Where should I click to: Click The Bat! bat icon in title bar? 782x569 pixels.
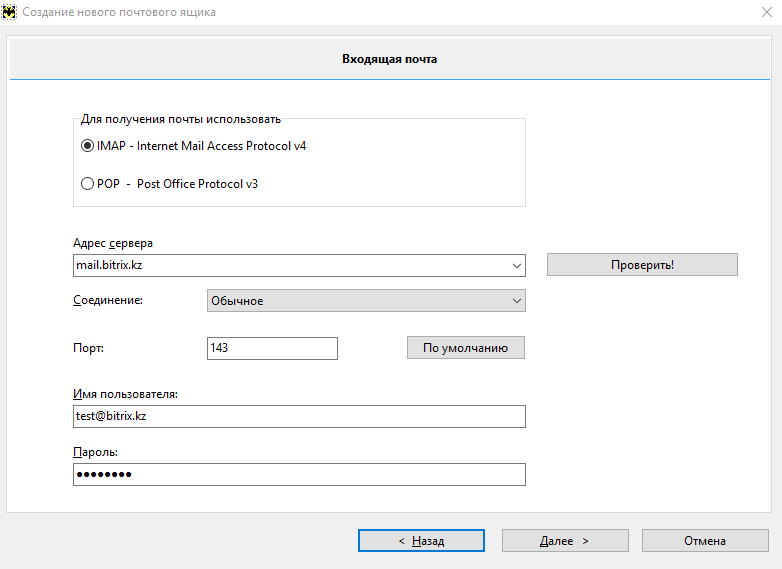[x=8, y=12]
